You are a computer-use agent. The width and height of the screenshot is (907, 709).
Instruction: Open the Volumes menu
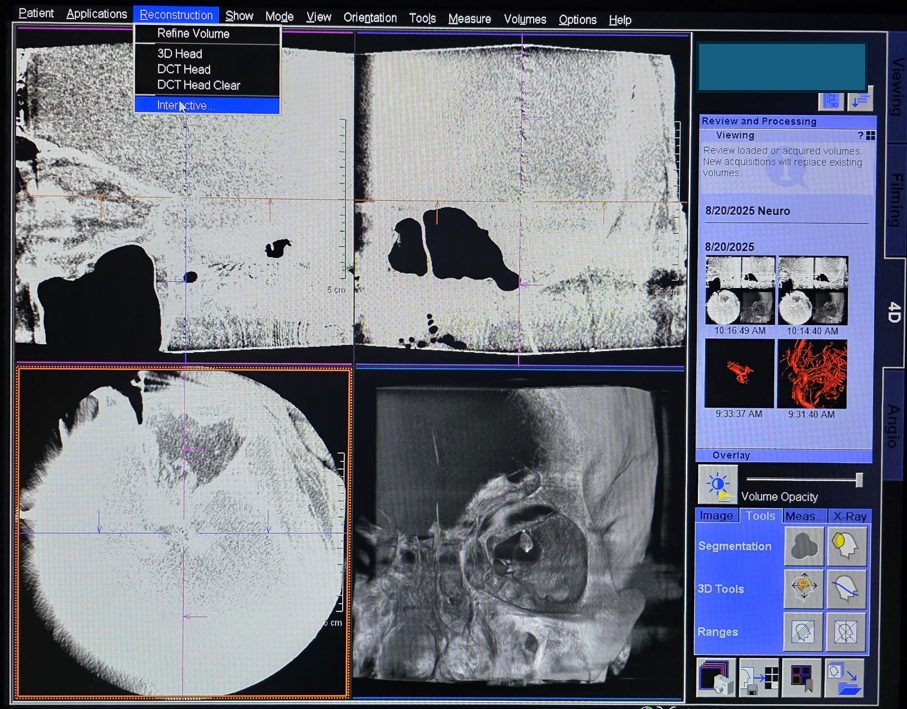[524, 19]
